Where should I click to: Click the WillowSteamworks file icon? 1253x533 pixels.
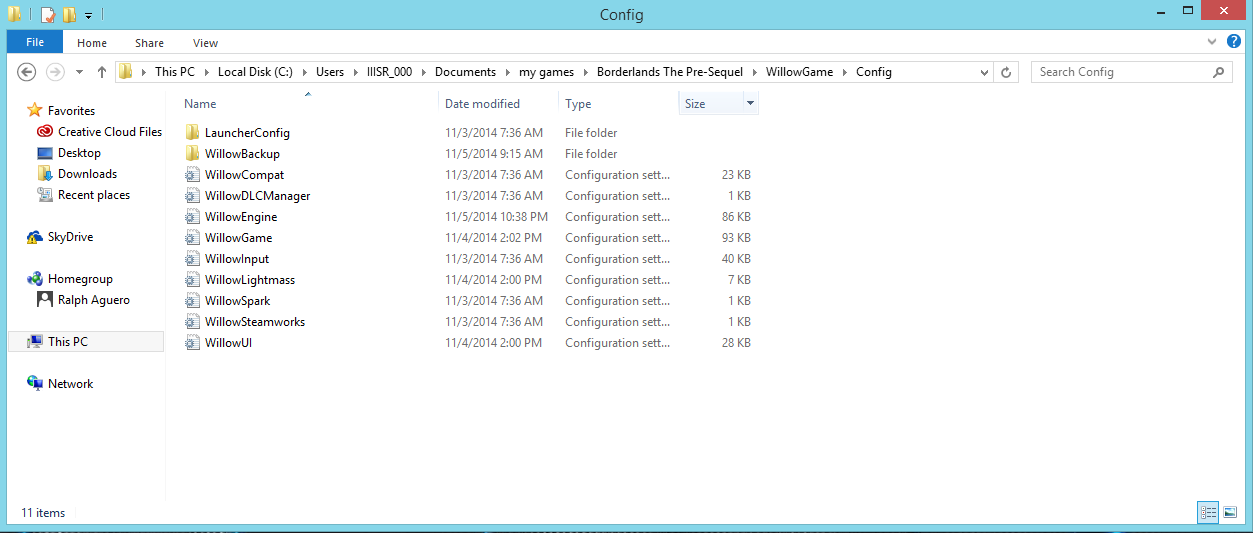tap(193, 322)
